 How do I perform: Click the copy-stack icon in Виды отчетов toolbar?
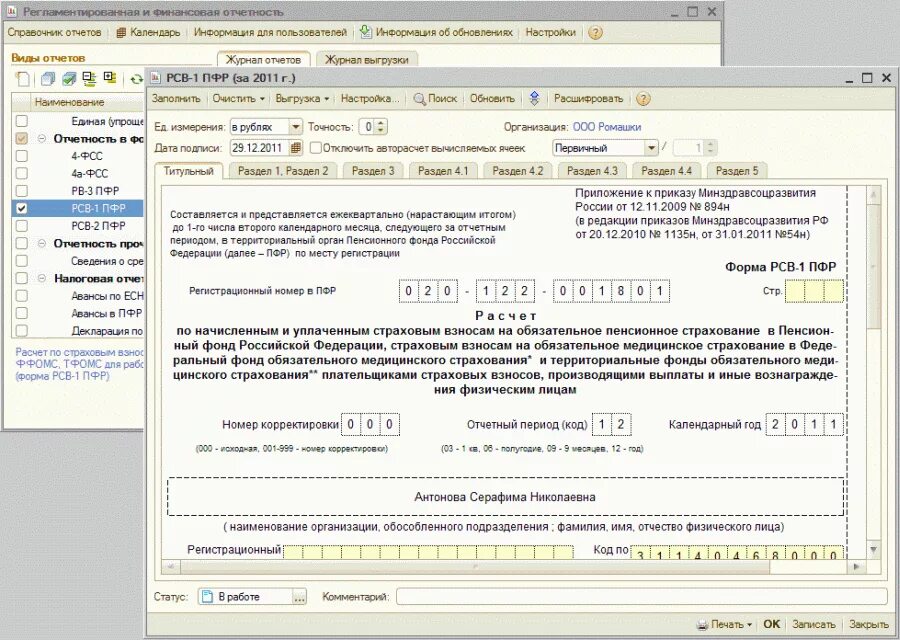tap(48, 79)
